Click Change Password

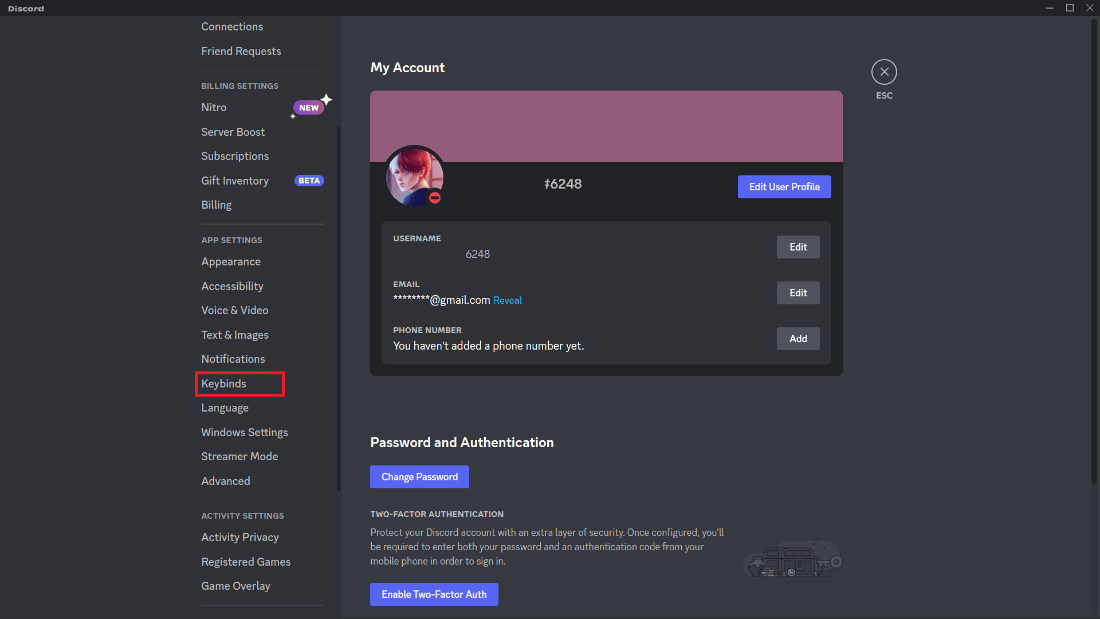[x=419, y=476]
